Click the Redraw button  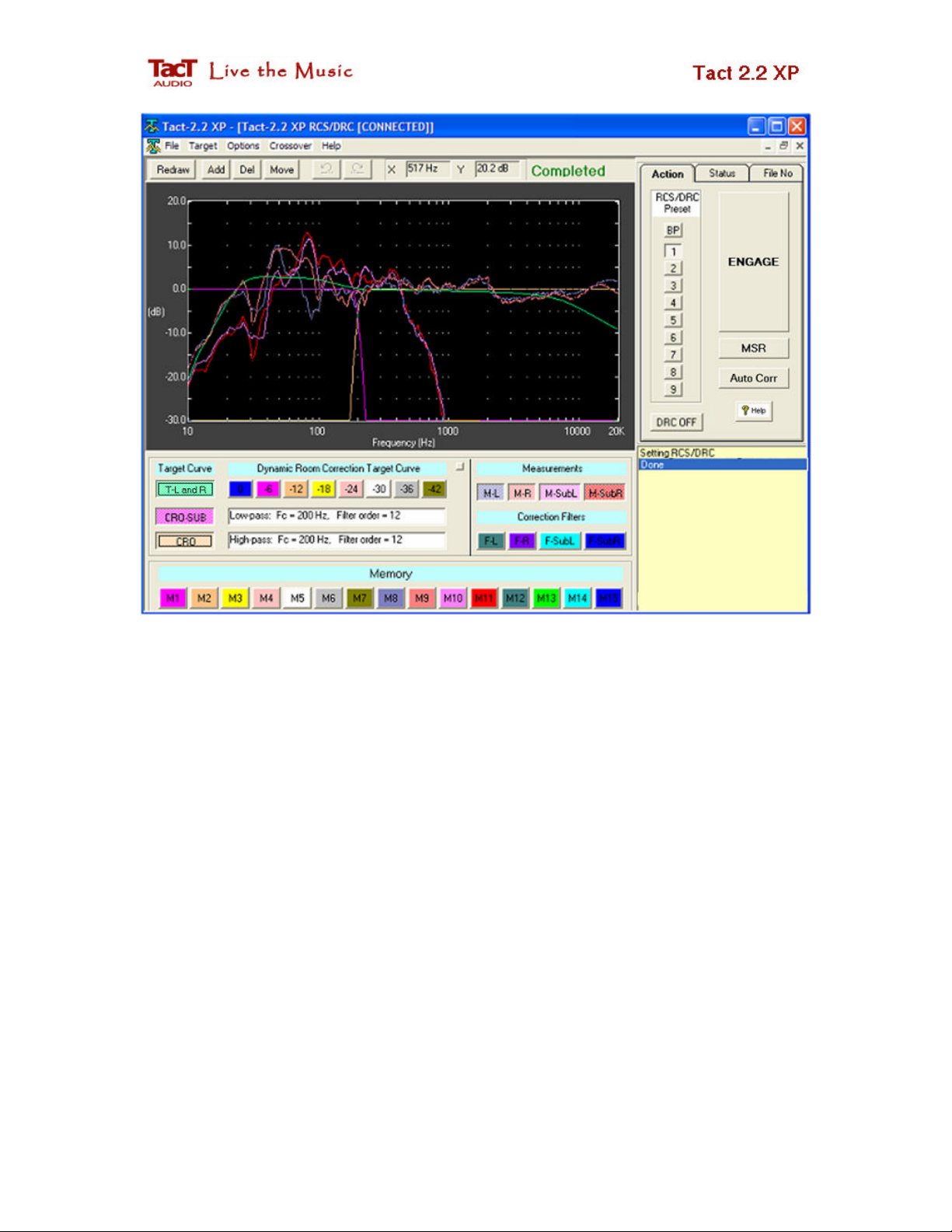173,169
